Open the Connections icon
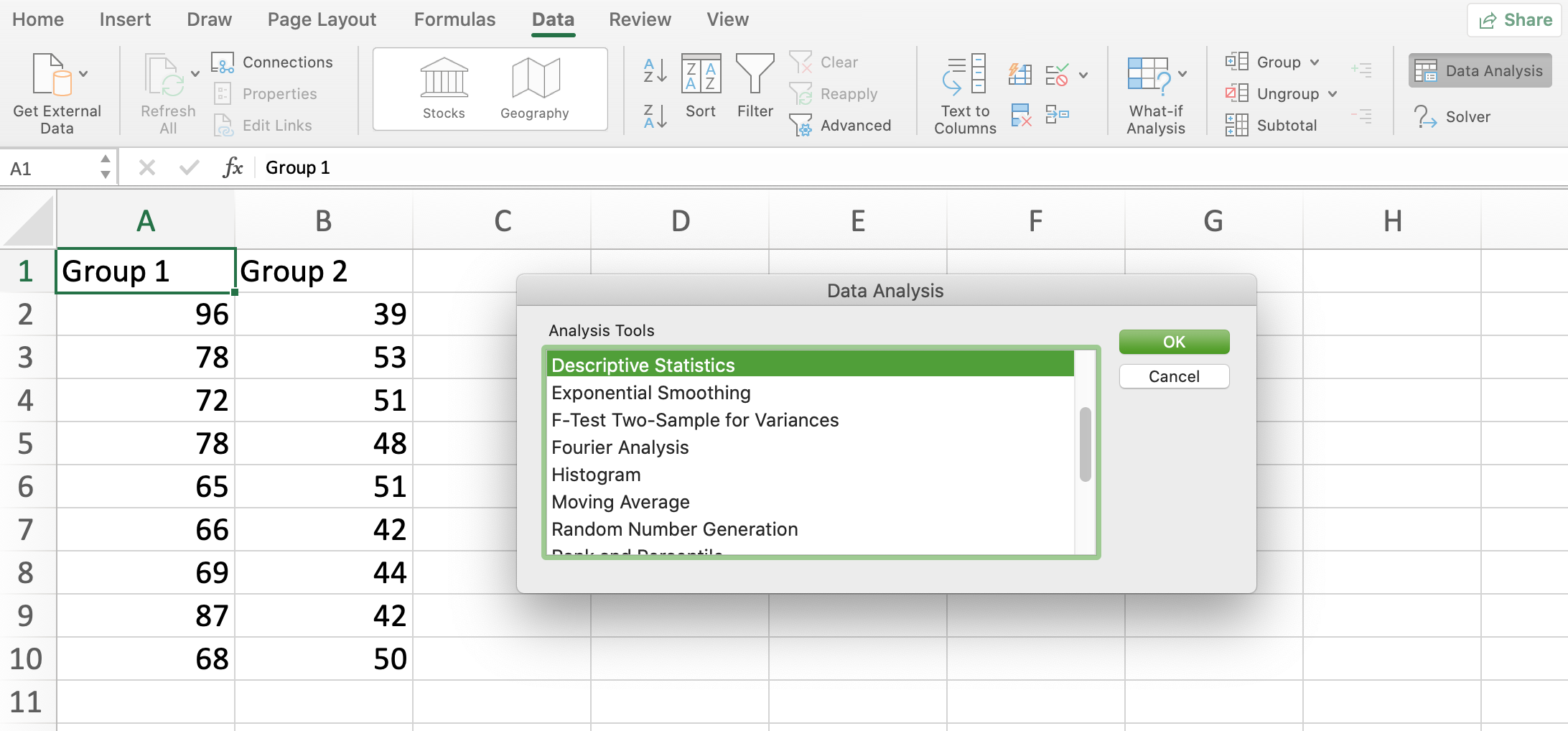 point(223,62)
